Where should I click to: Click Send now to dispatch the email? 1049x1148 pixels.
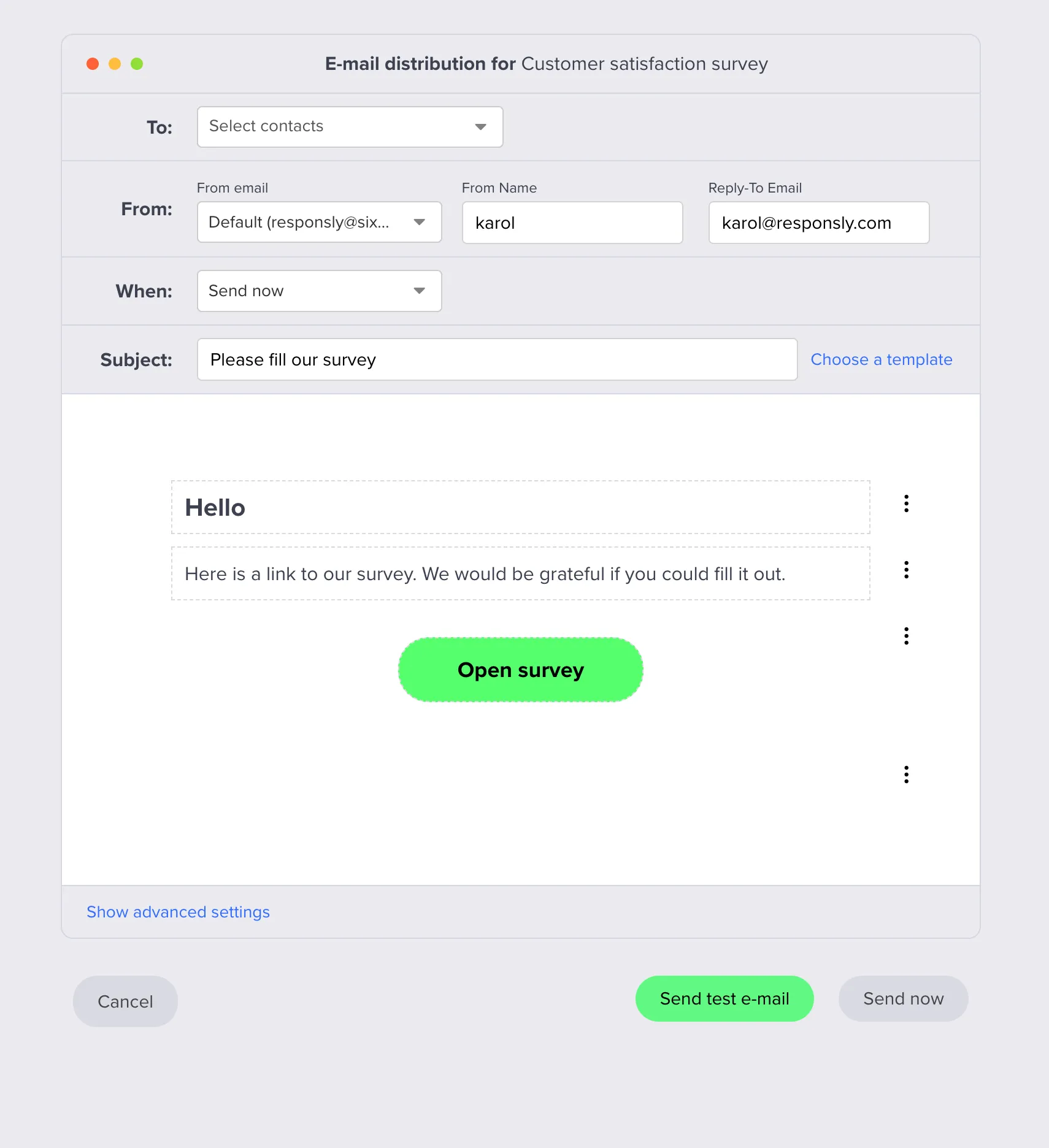pyautogui.click(x=903, y=998)
